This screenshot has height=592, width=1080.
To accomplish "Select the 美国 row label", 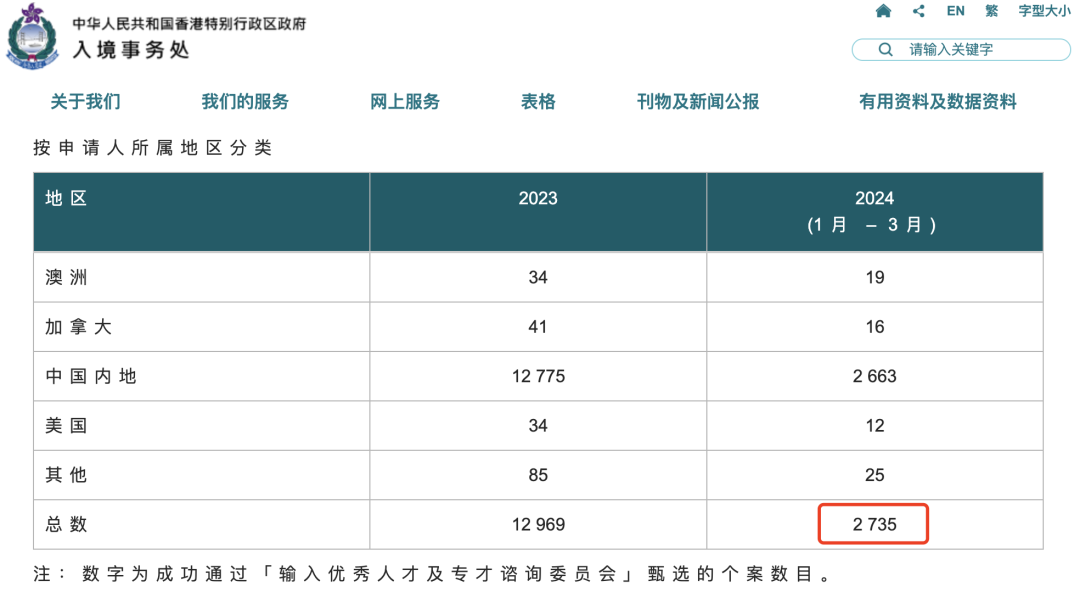I will (x=66, y=426).
